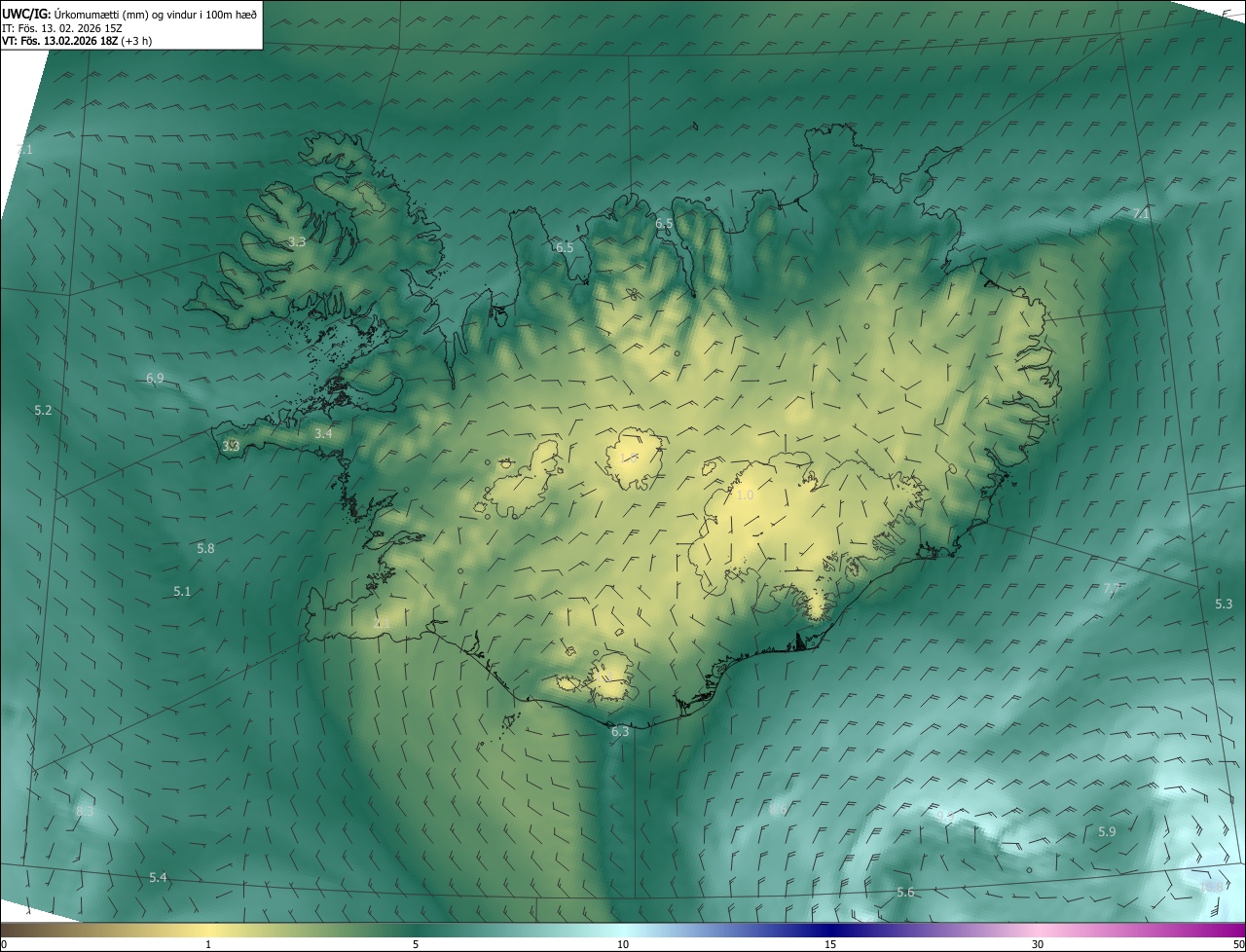
Task: Click the 5.6 value label on the map
Action: coord(905,893)
